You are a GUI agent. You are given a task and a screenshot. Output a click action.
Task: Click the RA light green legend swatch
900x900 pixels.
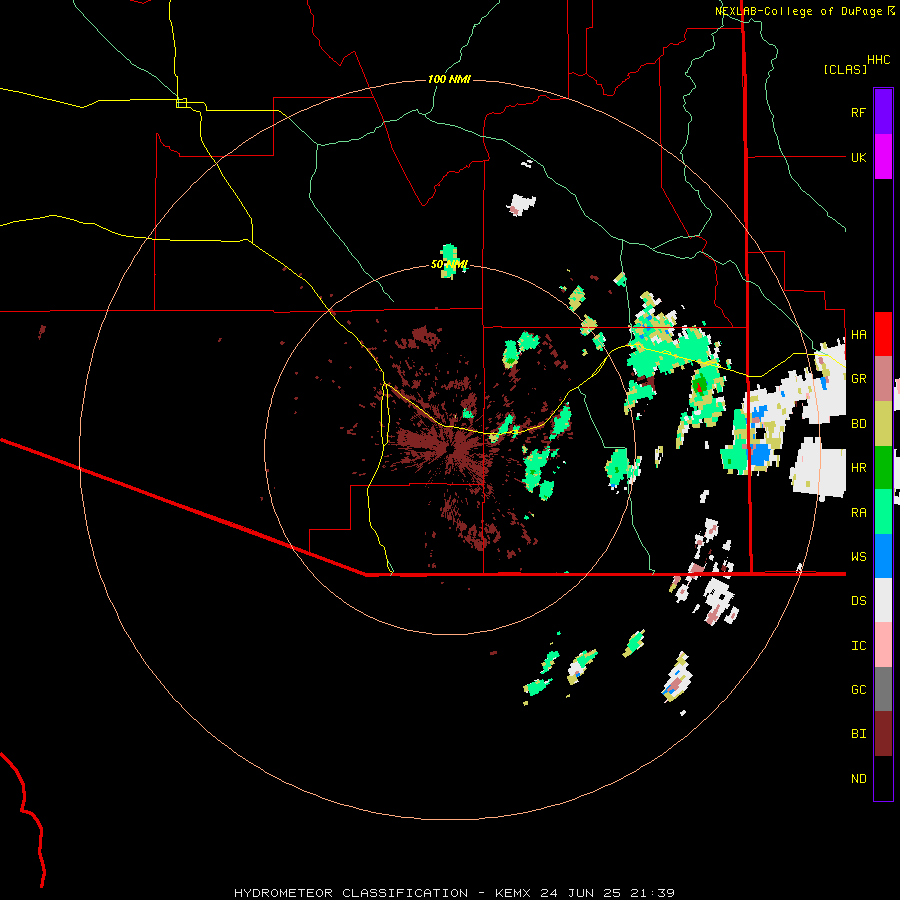pyautogui.click(x=883, y=512)
